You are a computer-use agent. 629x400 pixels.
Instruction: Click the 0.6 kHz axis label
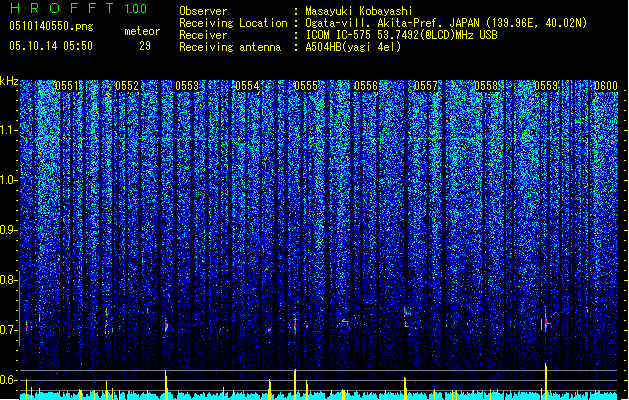8,380
